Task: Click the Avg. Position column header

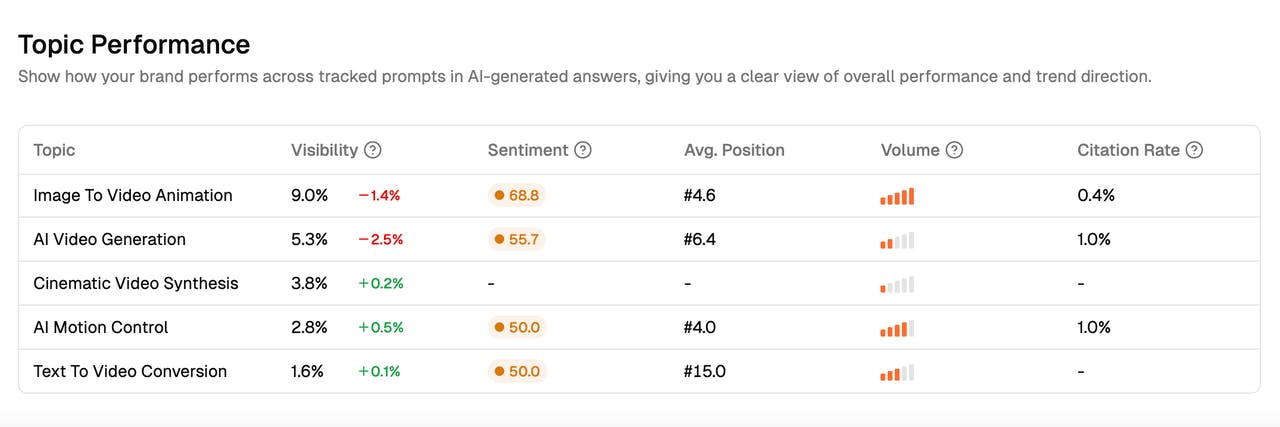Action: [734, 150]
